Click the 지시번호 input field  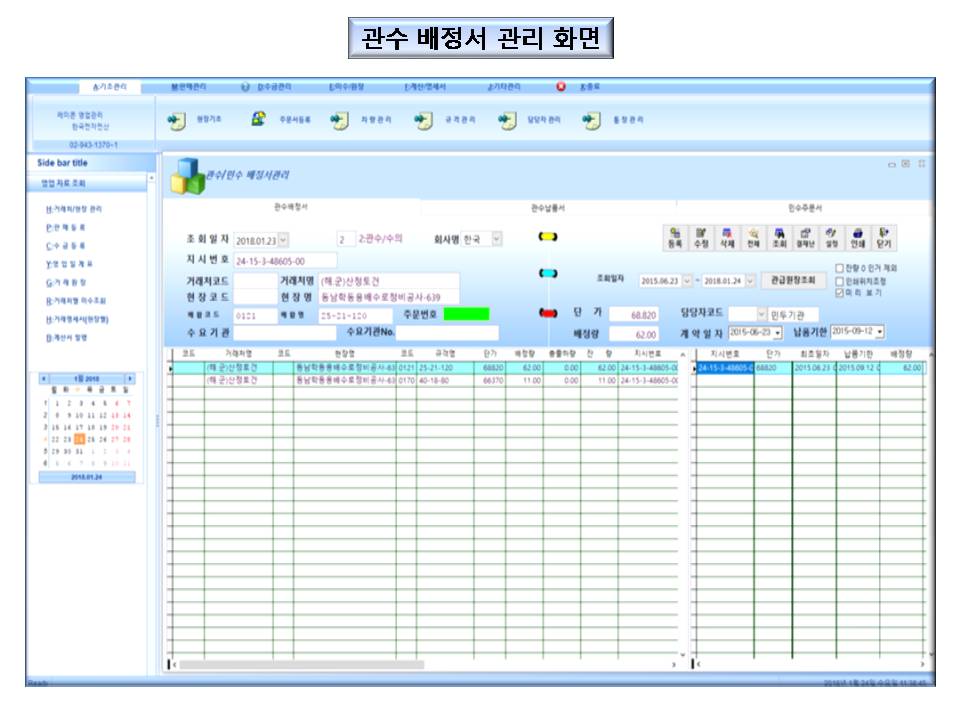[285, 260]
